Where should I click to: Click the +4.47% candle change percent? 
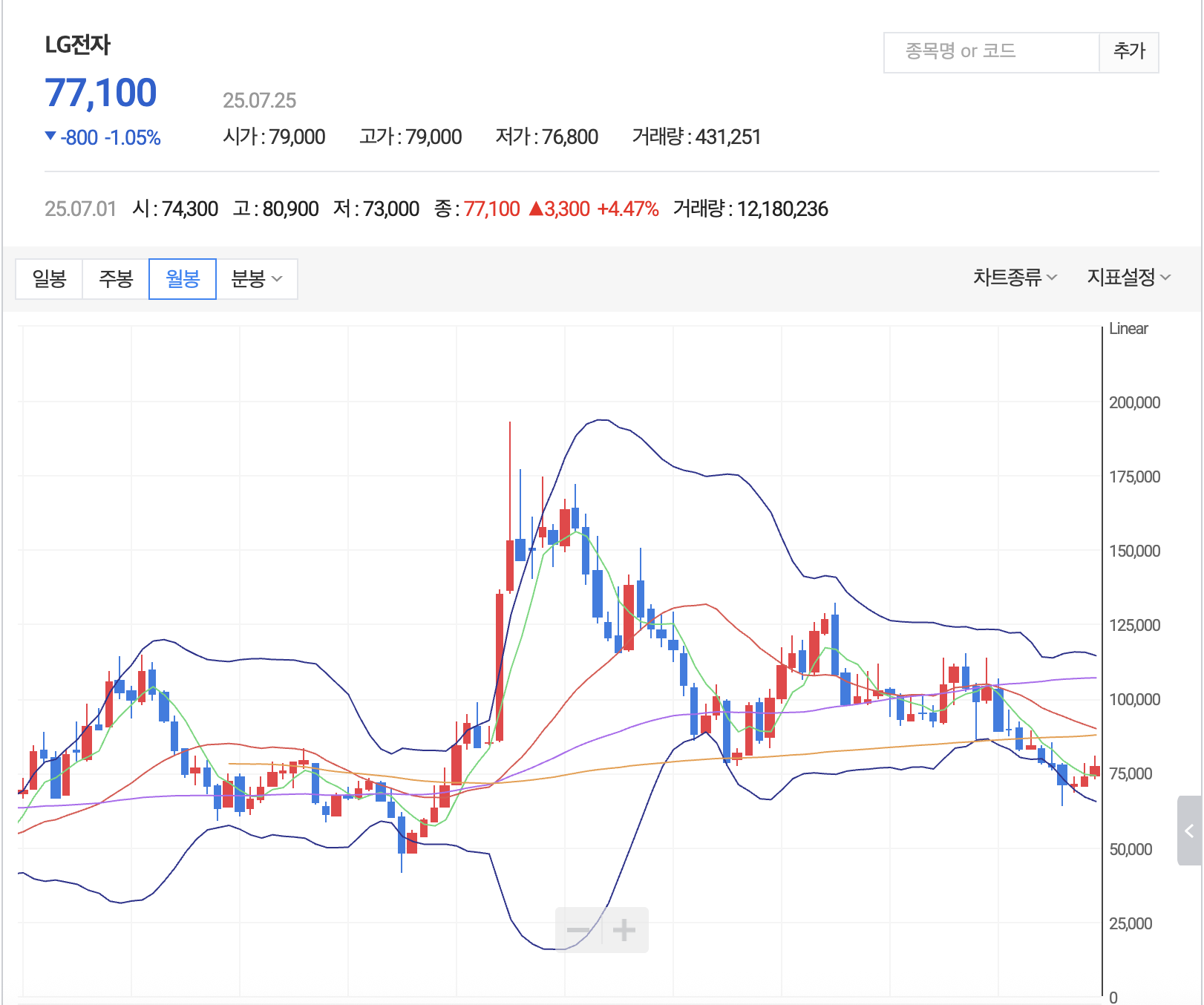[628, 209]
